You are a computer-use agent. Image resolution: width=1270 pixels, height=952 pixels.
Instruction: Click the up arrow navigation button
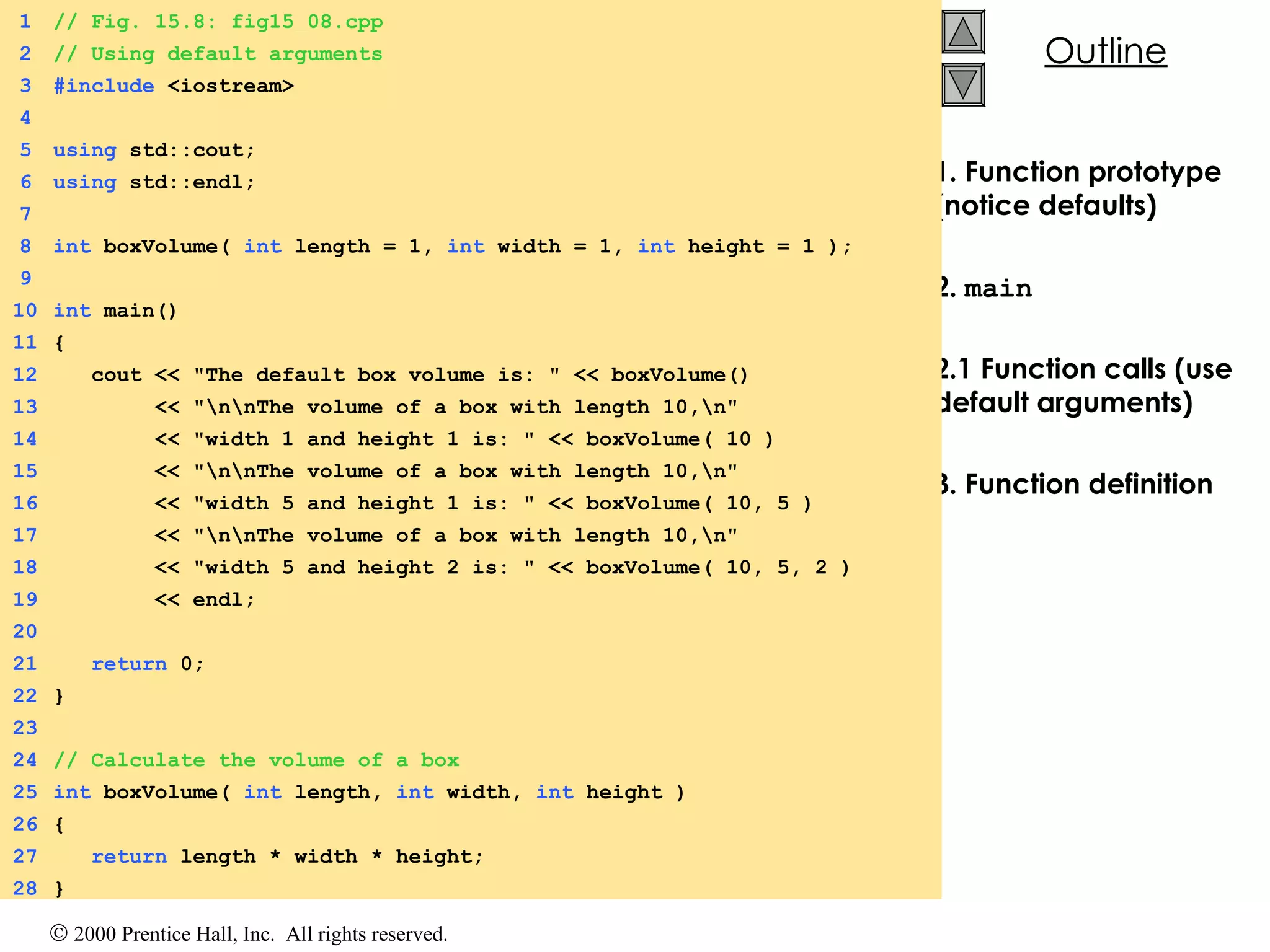pos(963,32)
